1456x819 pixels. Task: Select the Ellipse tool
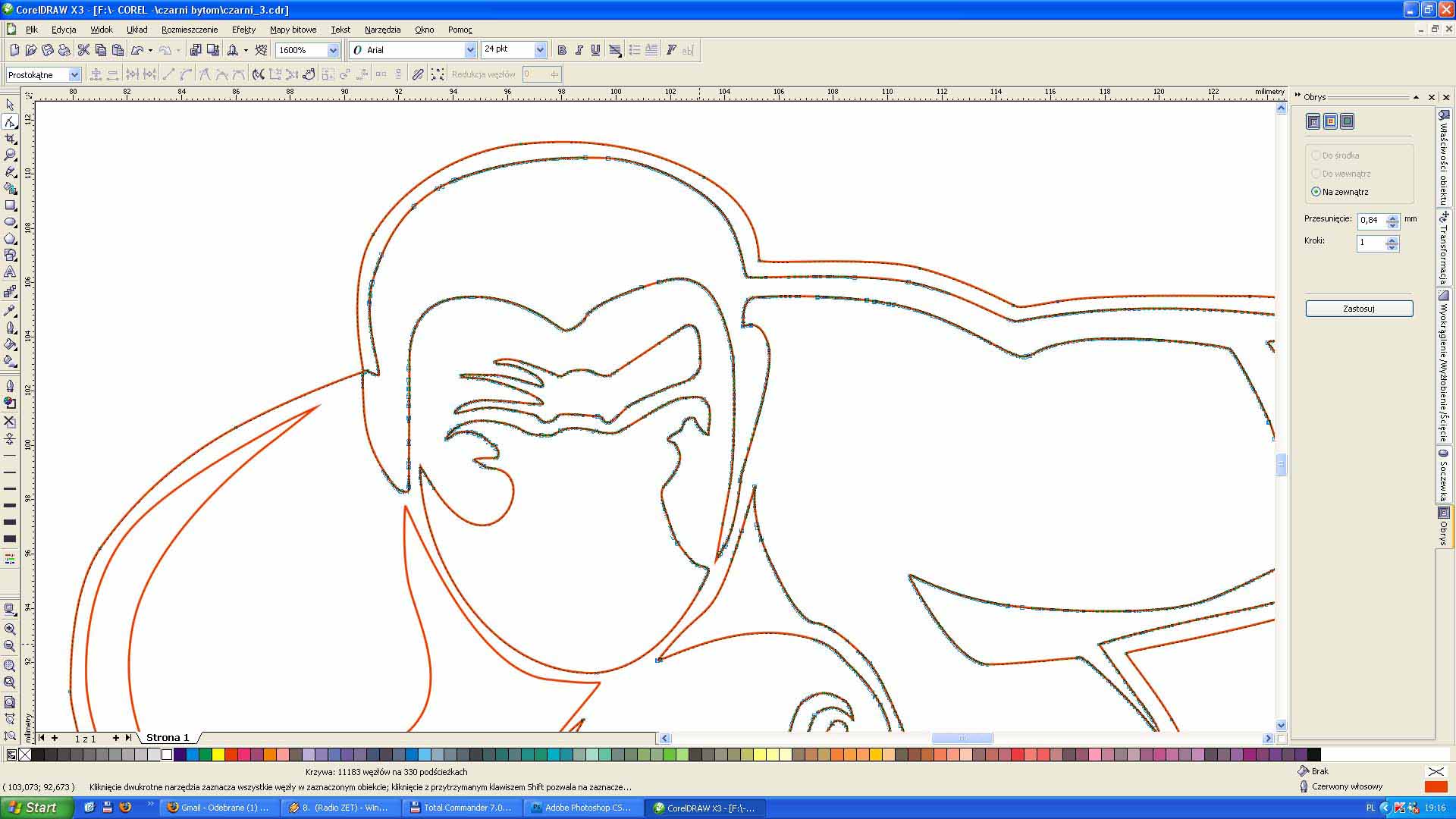click(10, 222)
